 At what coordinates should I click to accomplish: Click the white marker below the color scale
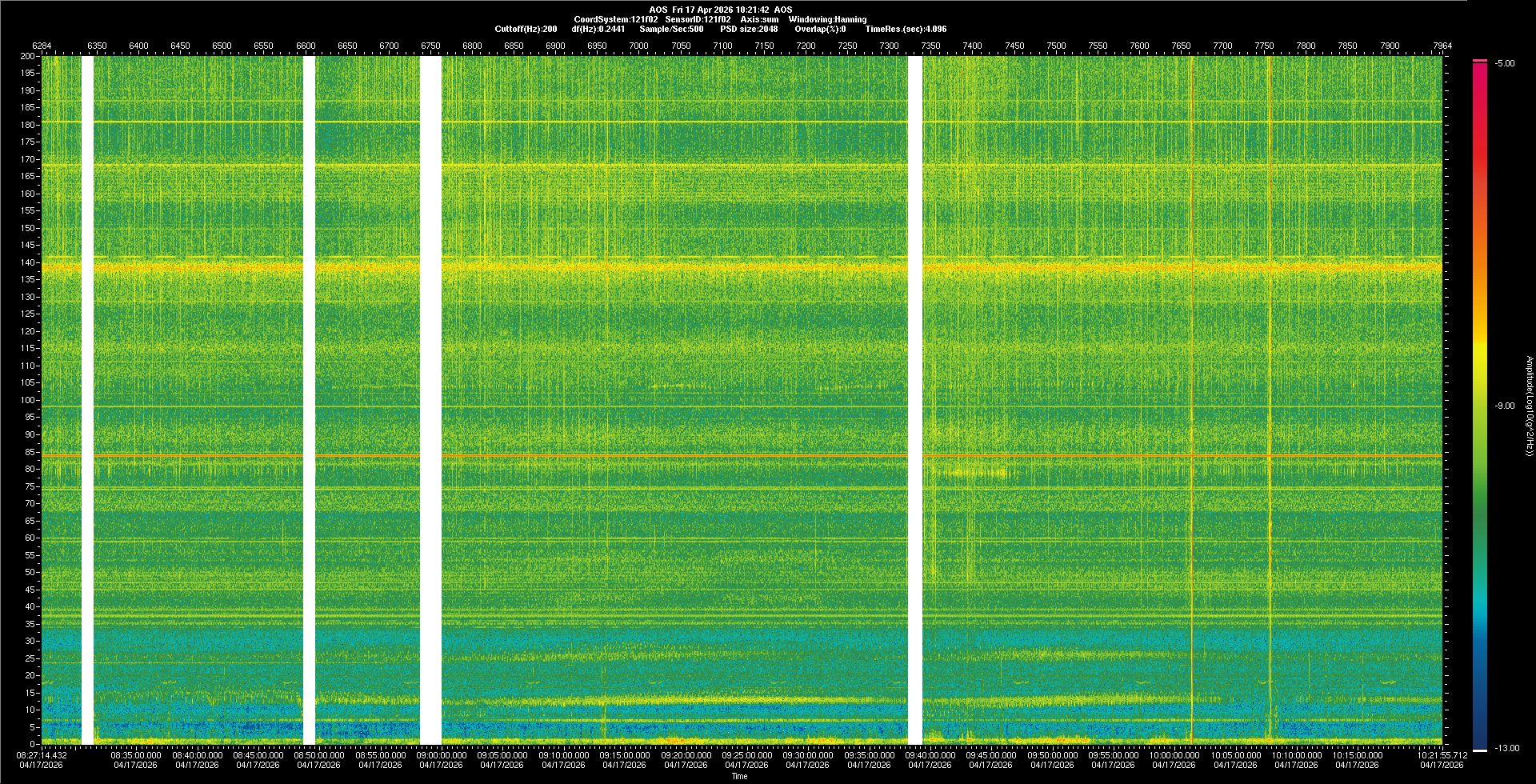click(x=1479, y=750)
